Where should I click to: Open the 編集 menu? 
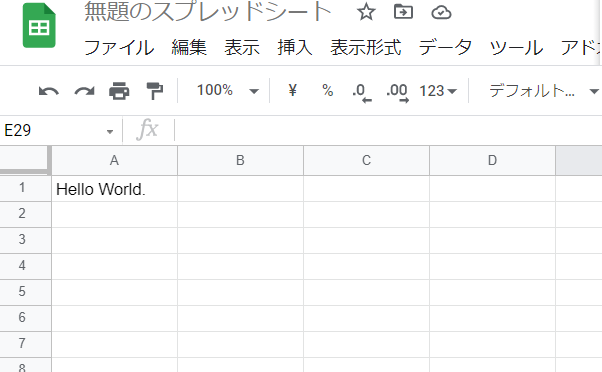(x=189, y=48)
